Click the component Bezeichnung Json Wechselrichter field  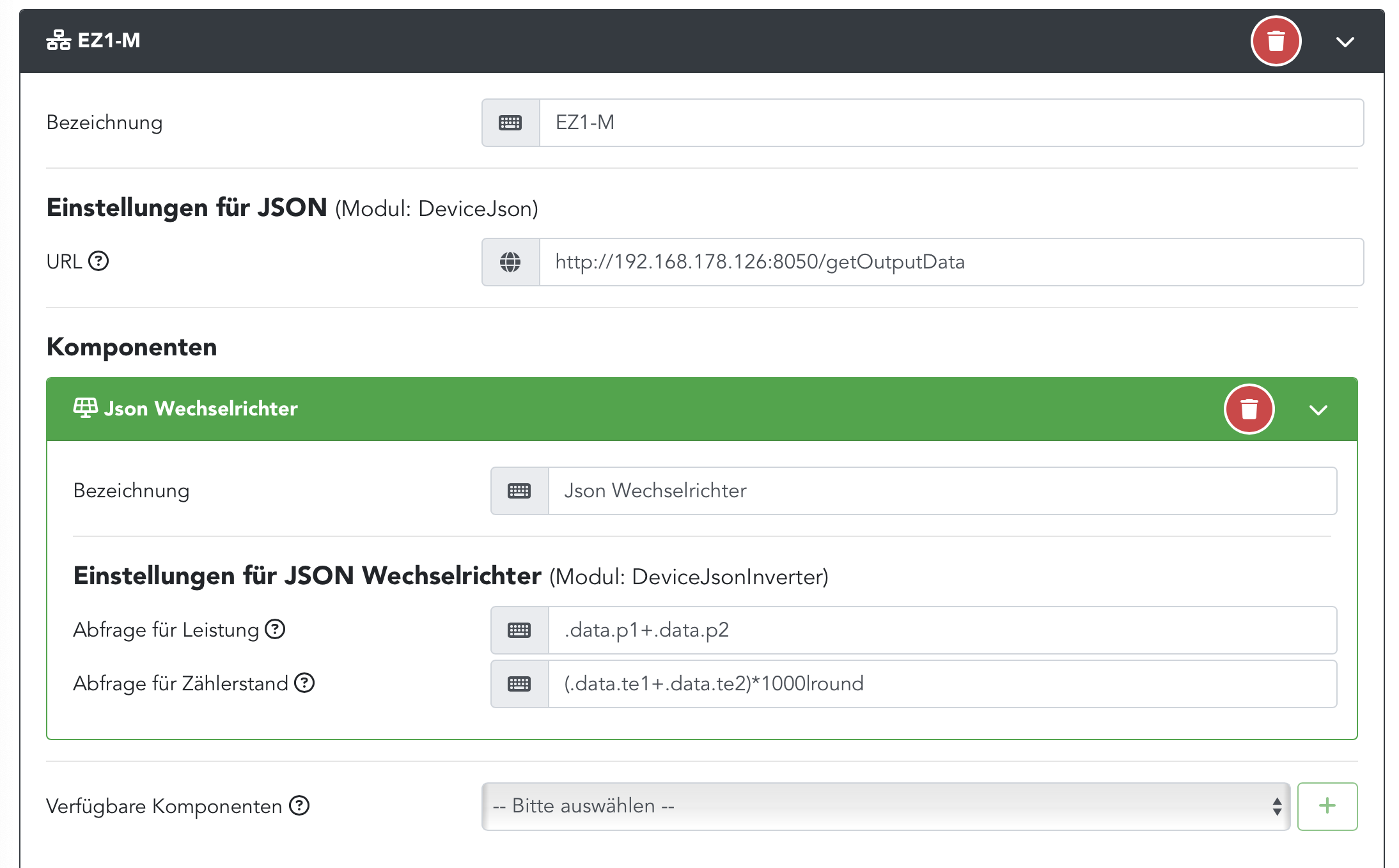point(942,491)
